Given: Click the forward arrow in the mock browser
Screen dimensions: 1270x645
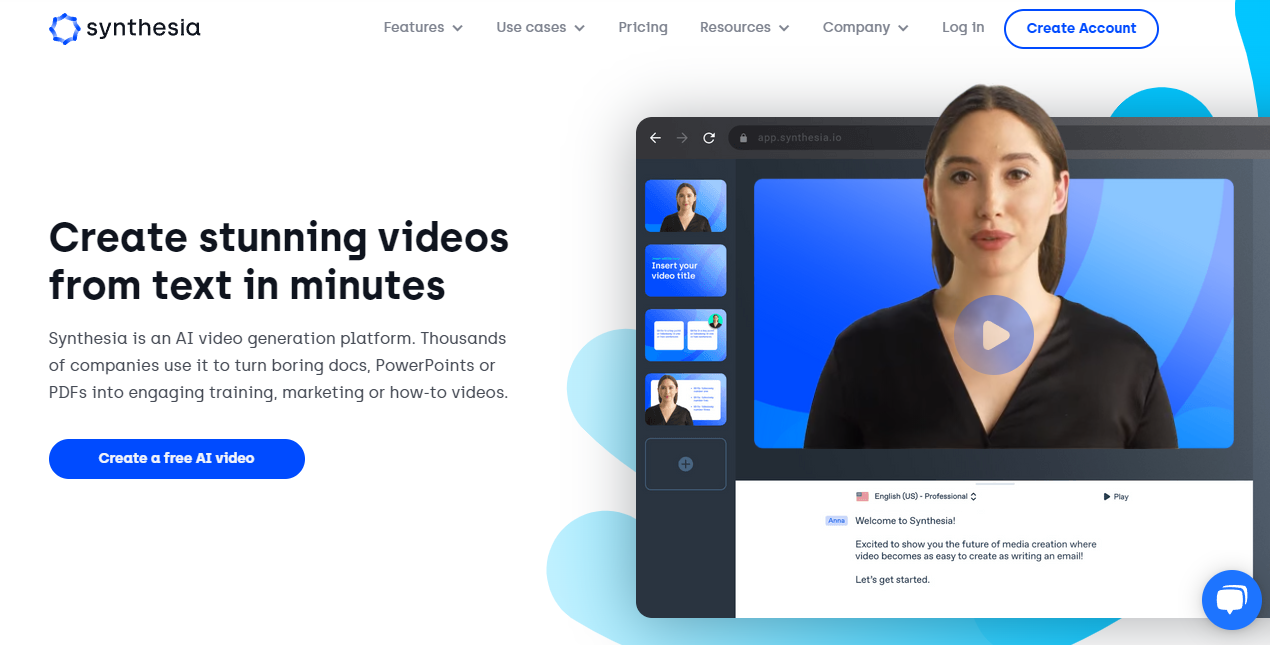Looking at the screenshot, I should [682, 138].
